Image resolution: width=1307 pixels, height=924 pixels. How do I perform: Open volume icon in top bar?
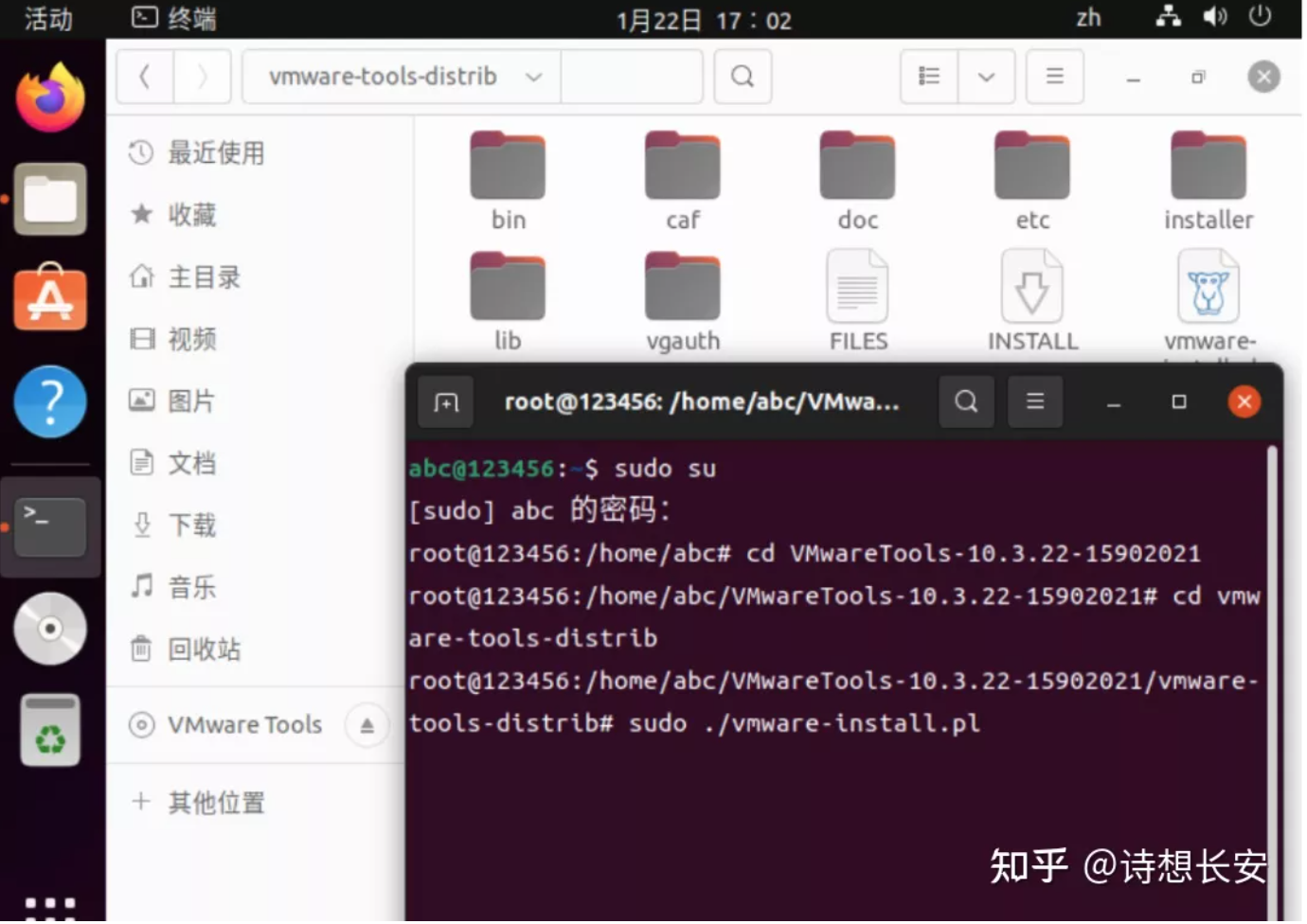tap(1215, 16)
